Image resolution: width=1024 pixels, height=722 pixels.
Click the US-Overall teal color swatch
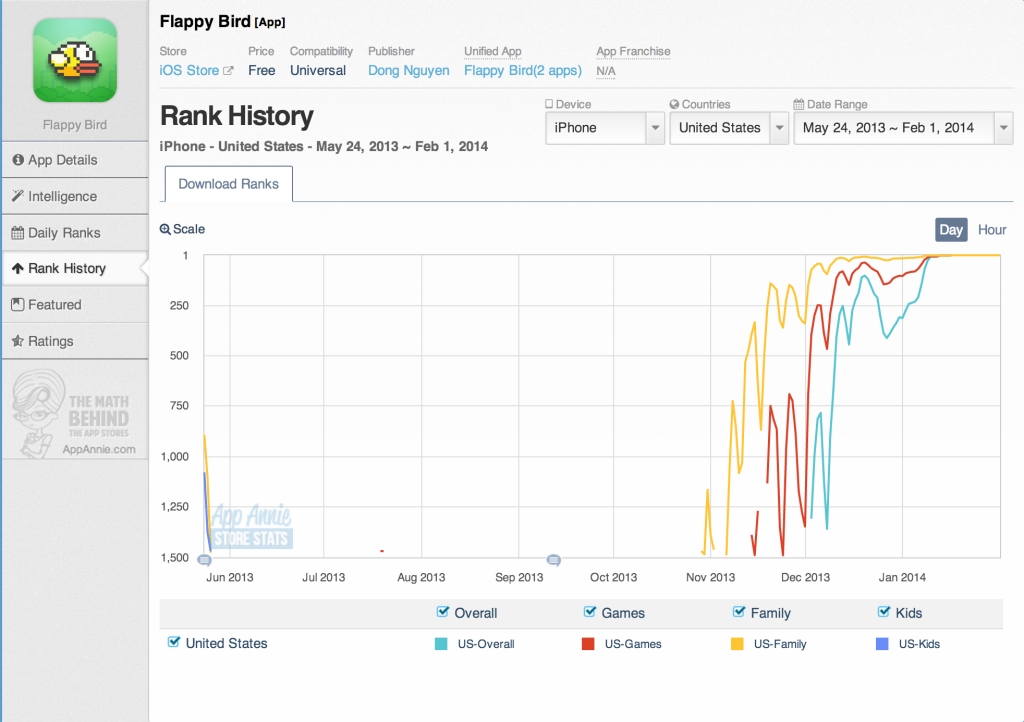pyautogui.click(x=441, y=644)
